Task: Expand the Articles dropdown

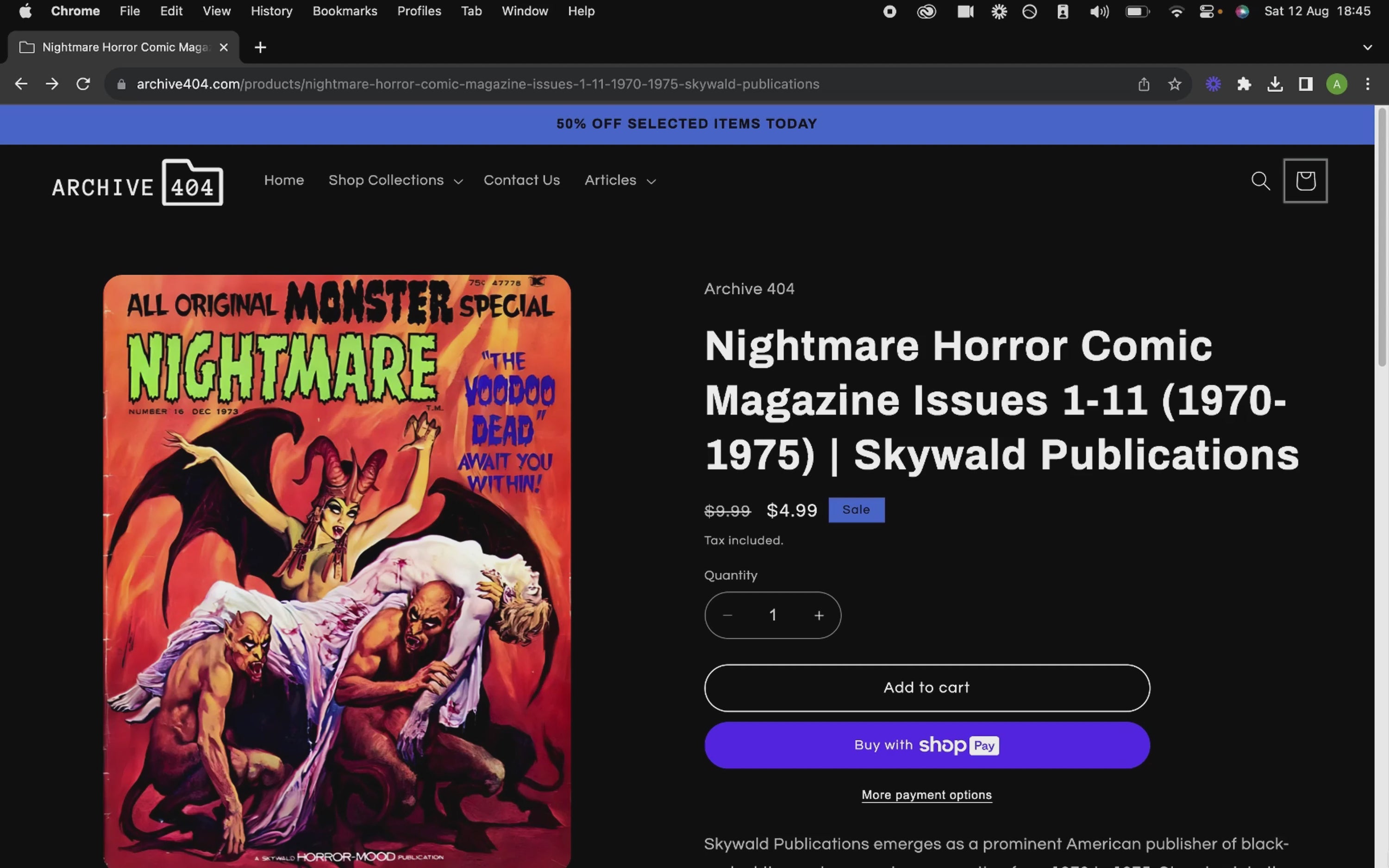Action: tap(619, 180)
